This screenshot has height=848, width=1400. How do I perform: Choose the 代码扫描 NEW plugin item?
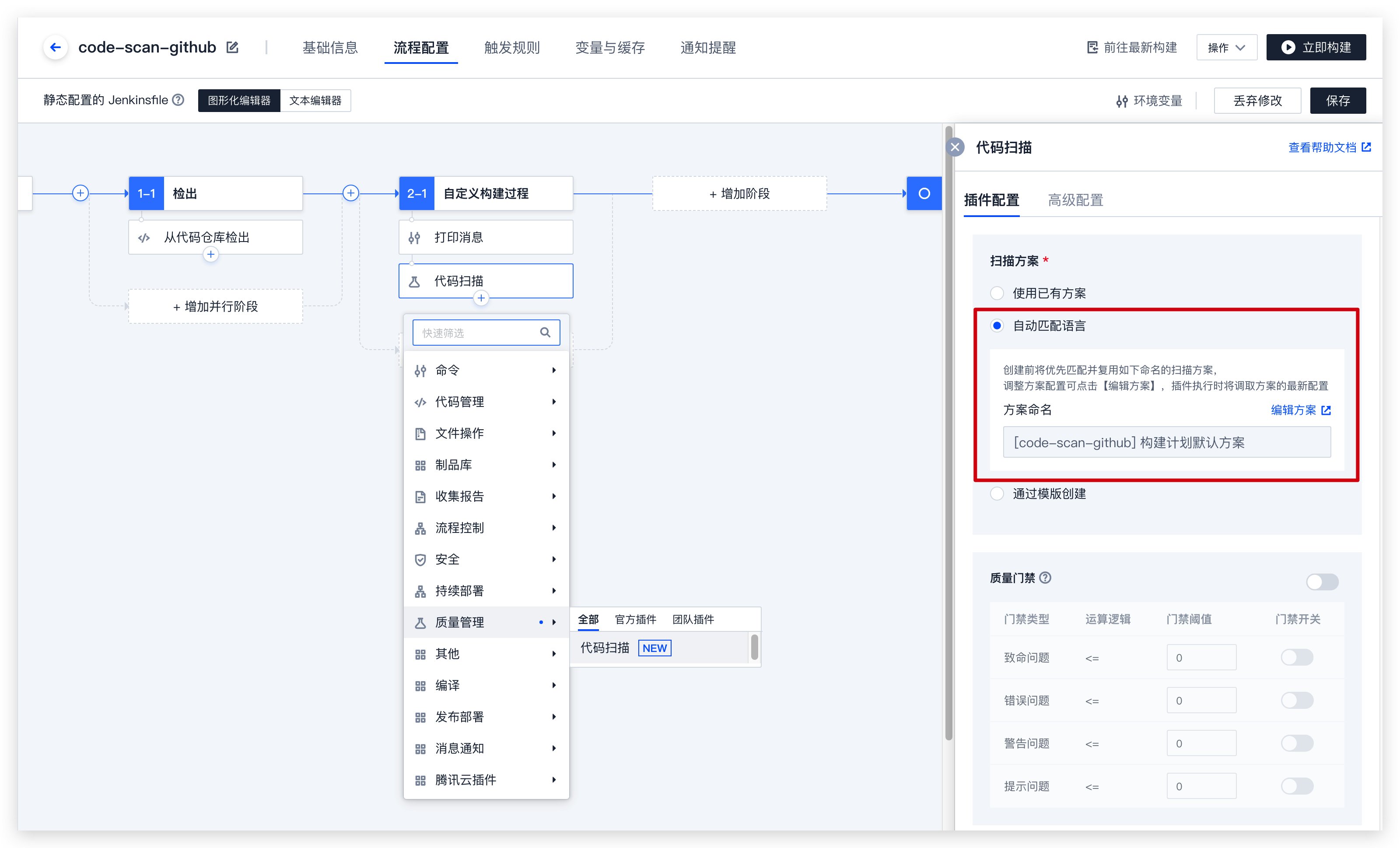659,648
